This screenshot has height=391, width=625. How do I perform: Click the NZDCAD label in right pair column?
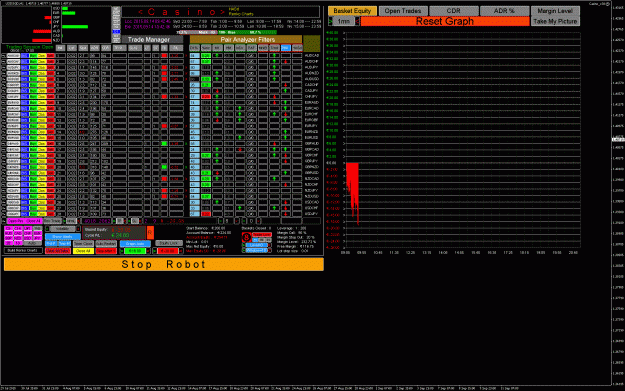click(x=311, y=179)
